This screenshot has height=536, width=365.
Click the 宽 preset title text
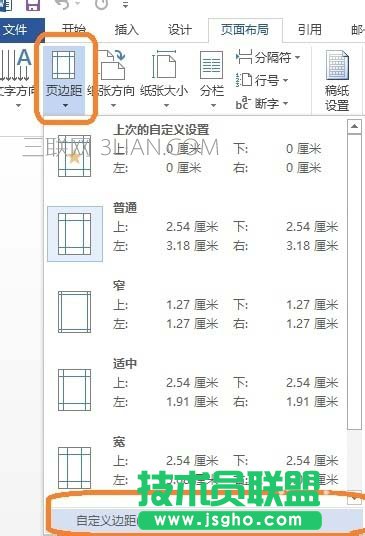pos(119,442)
